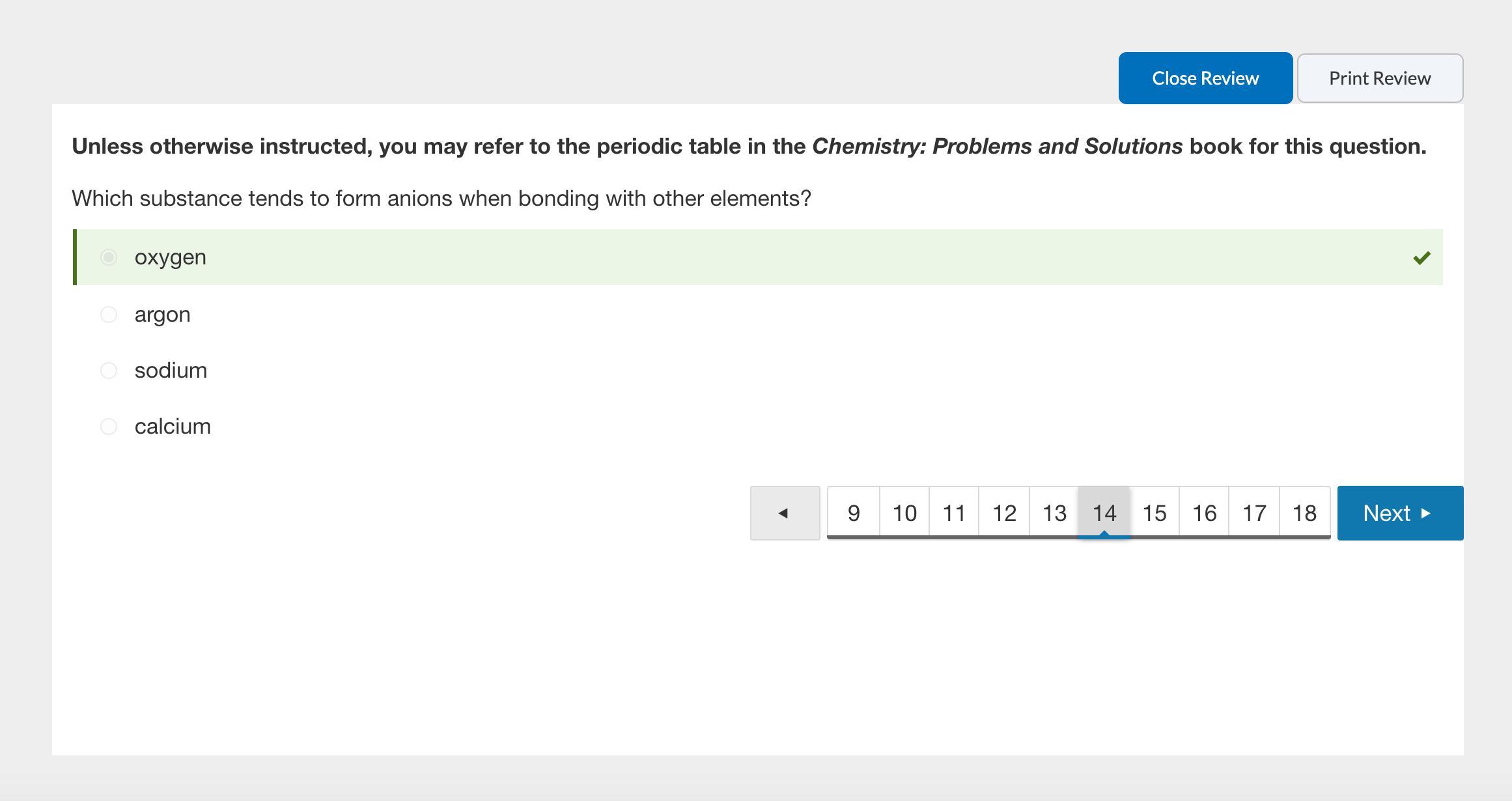The image size is (1512, 801).
Task: Select the sodium radio button
Action: [x=109, y=371]
